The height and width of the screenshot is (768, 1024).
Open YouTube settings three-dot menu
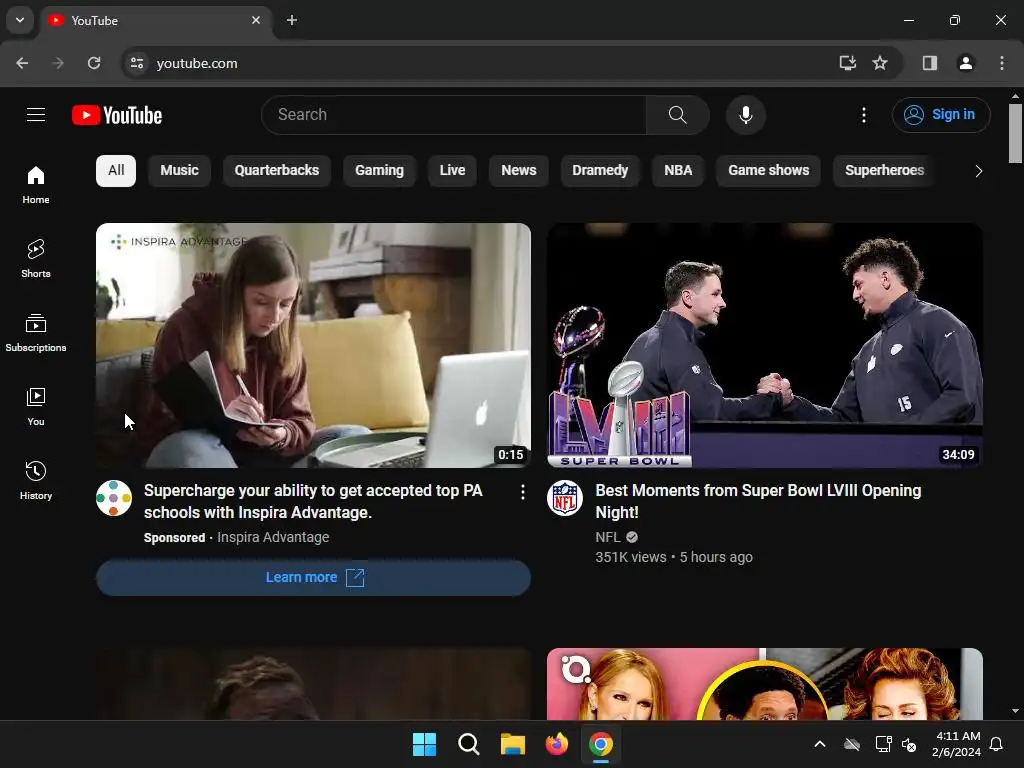click(x=863, y=115)
